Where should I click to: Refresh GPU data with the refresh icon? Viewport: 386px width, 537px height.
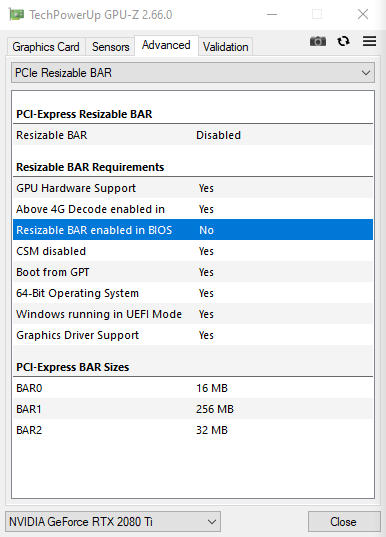tap(343, 41)
